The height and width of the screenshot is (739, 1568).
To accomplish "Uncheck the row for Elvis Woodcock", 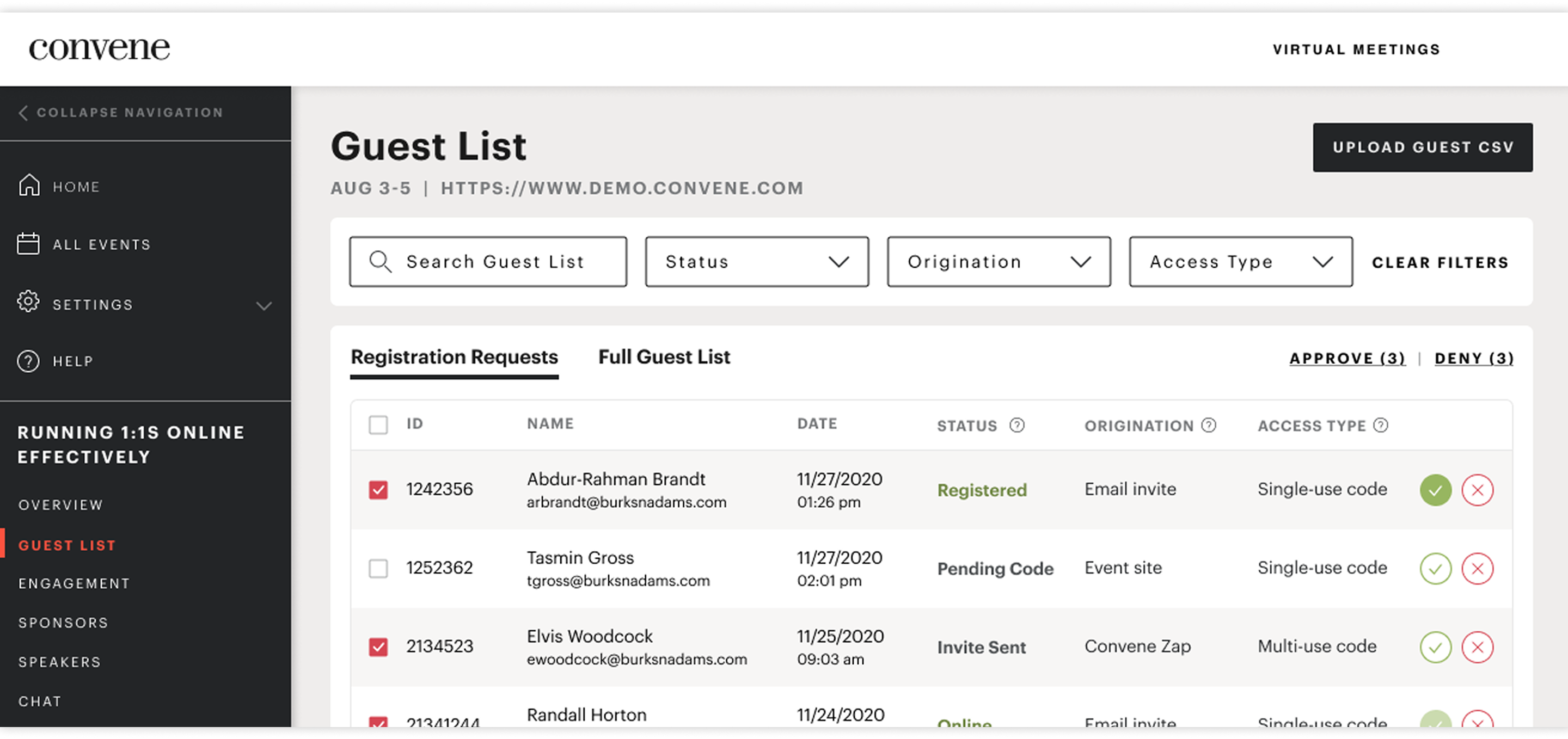I will (x=378, y=647).
